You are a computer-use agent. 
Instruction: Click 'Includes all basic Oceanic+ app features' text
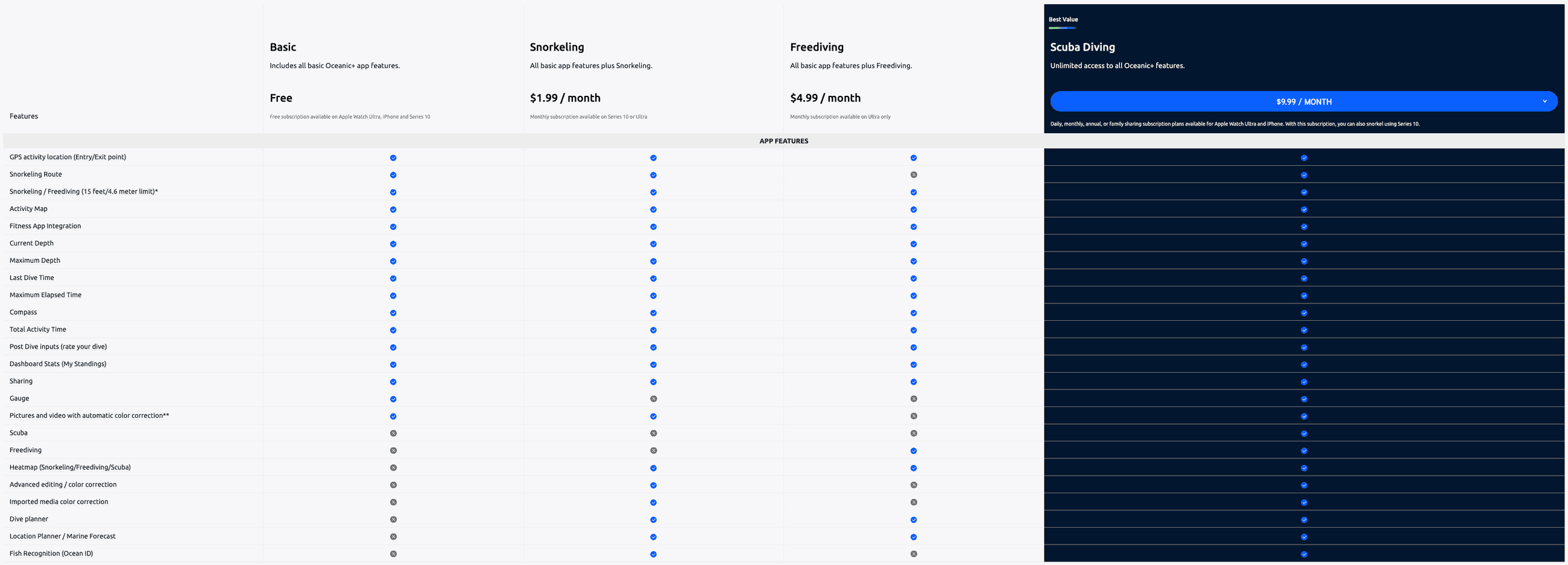click(x=335, y=66)
